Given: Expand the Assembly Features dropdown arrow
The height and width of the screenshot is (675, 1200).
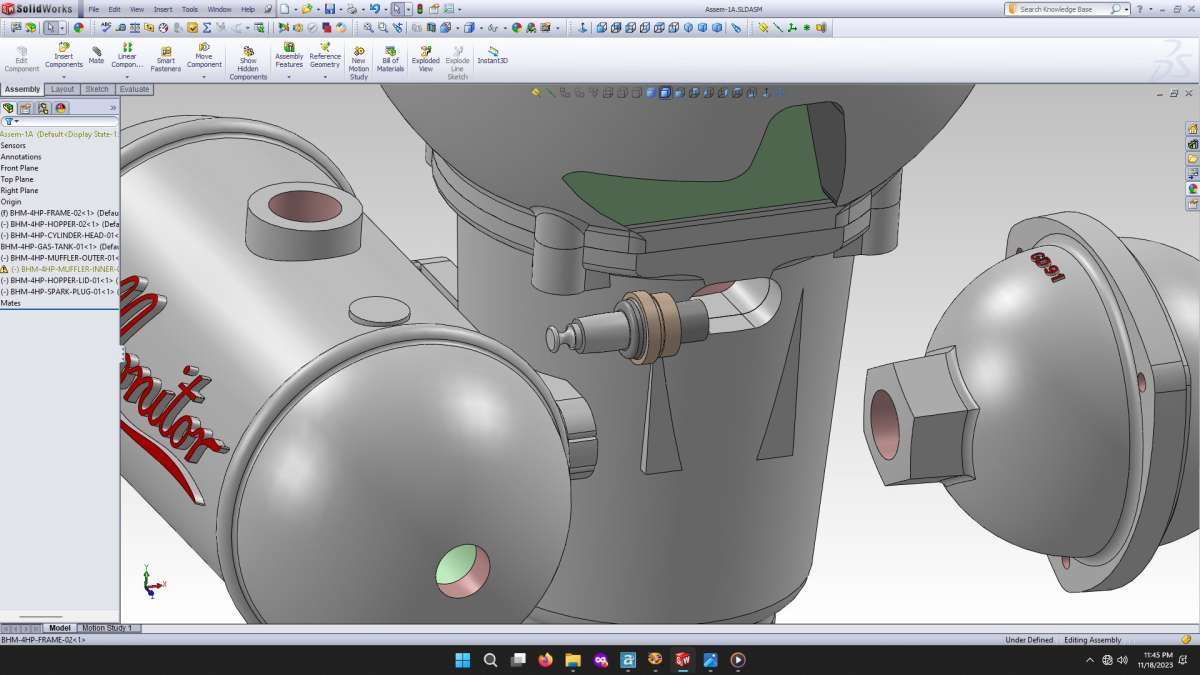Looking at the screenshot, I should click(289, 77).
